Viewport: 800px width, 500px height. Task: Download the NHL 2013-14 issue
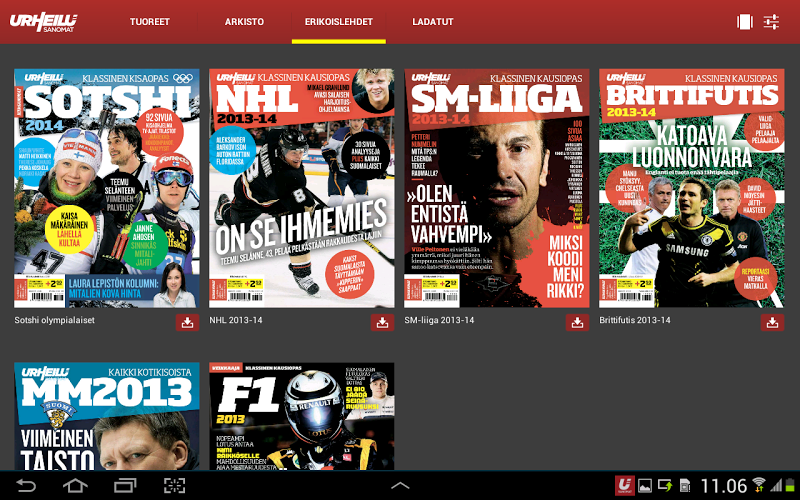(x=382, y=322)
